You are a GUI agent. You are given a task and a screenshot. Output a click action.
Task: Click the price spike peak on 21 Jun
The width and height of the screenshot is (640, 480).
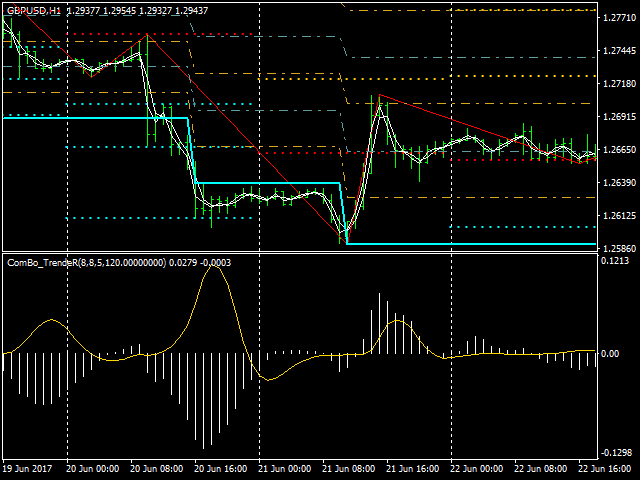point(379,97)
